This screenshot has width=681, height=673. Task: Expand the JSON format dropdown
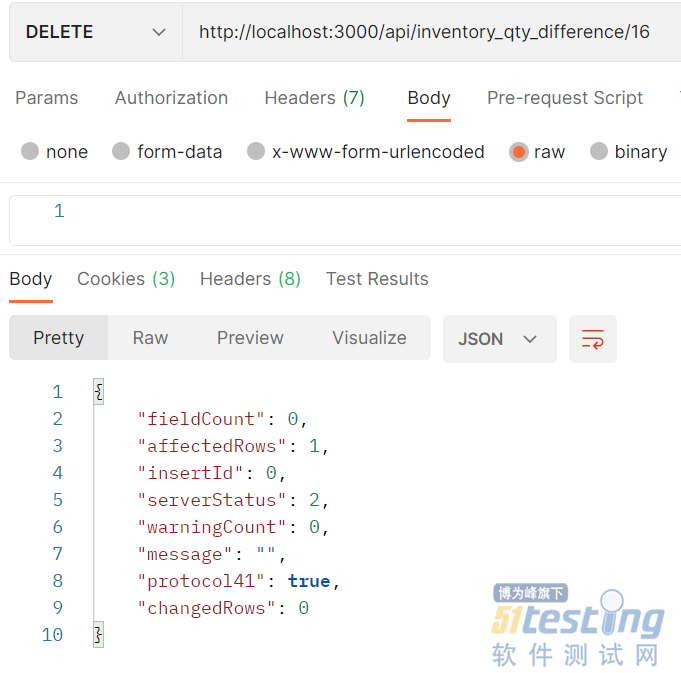[x=499, y=339]
